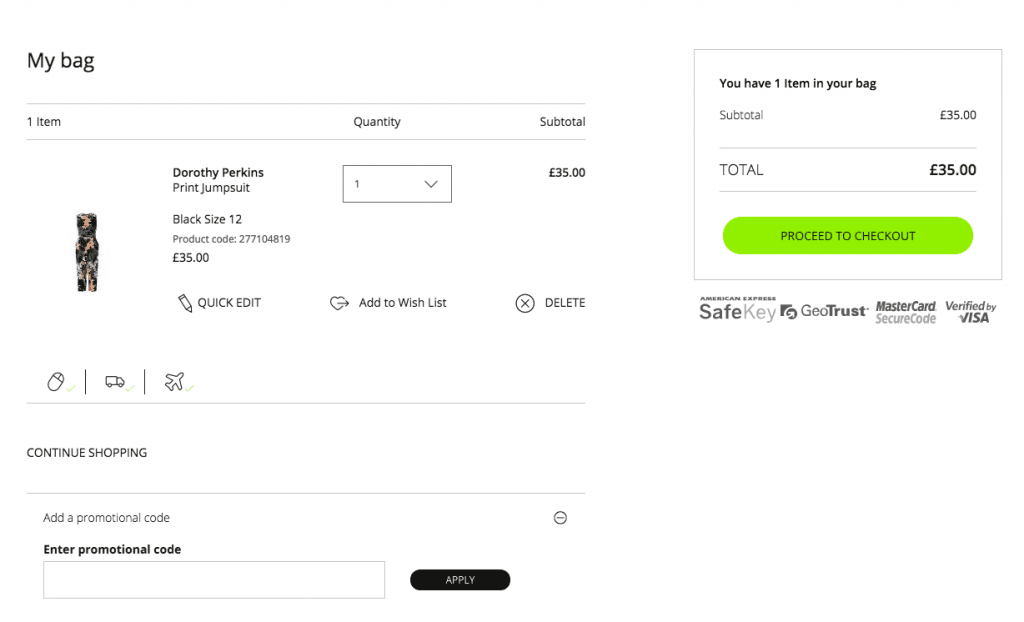1024x622 pixels.
Task: Click the circled X delete icon
Action: (x=525, y=303)
